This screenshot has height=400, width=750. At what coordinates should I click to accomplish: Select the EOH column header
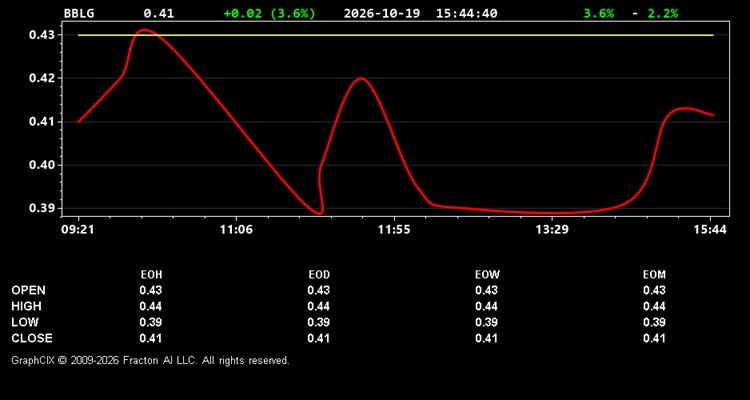click(151, 275)
